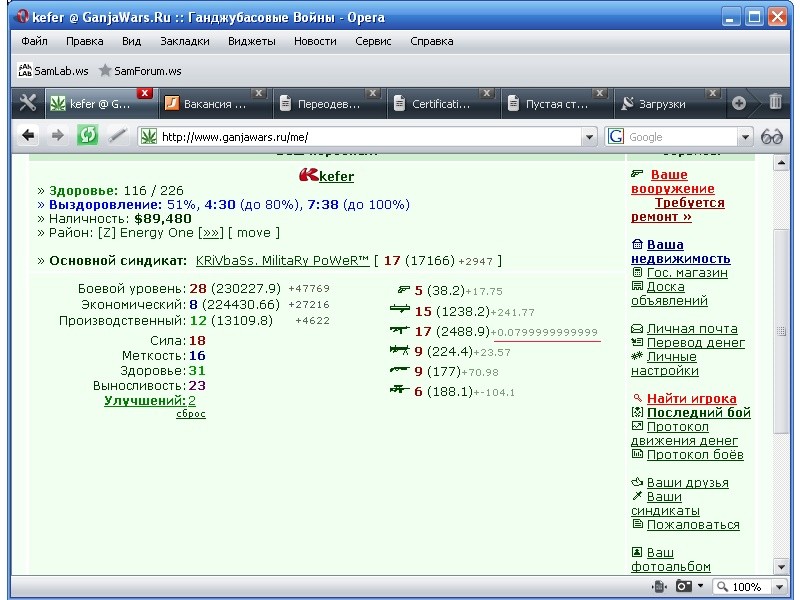The height and width of the screenshot is (600, 800).
Task: Switch to the Certificati... tab
Action: [442, 104]
